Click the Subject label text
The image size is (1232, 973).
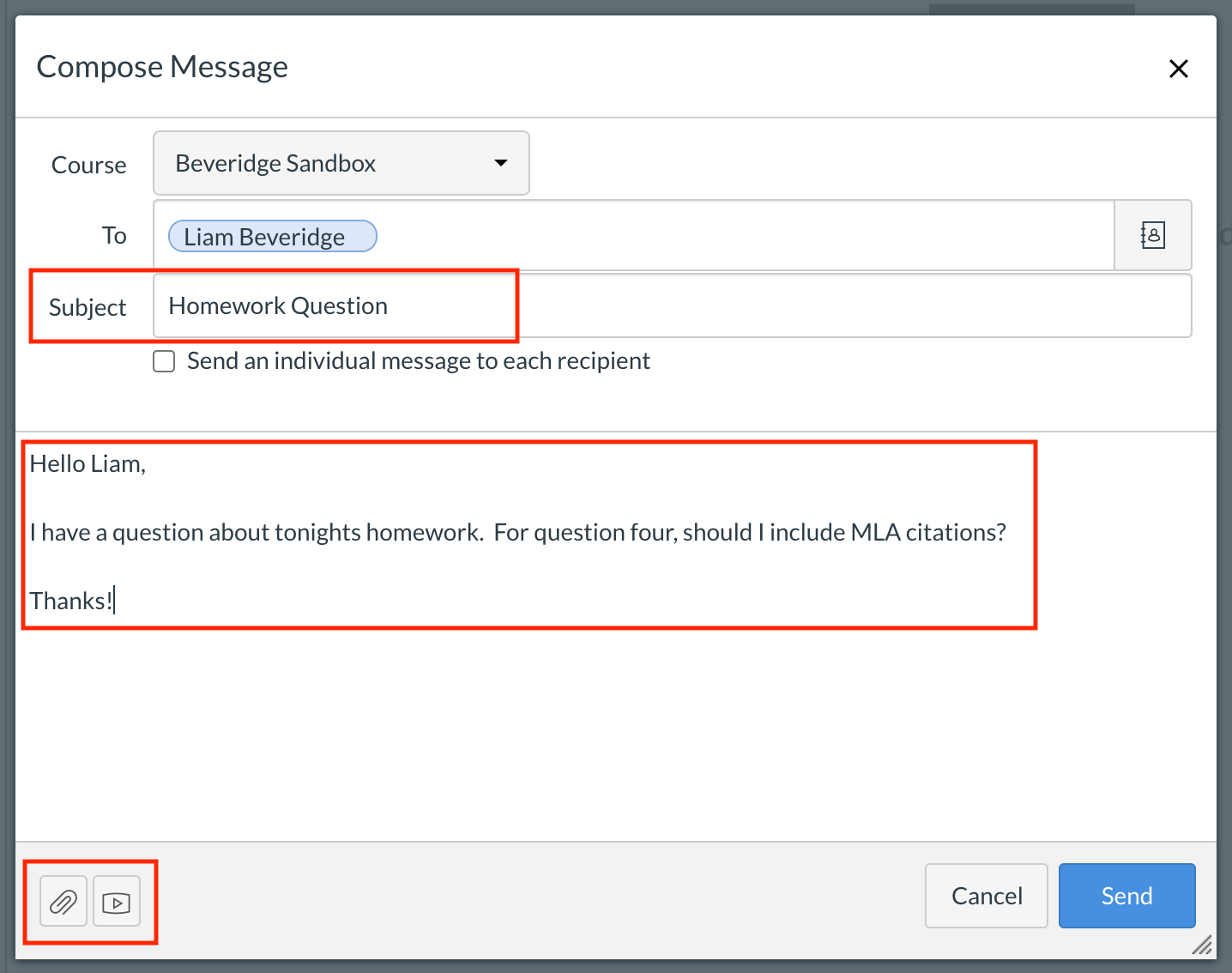pos(87,306)
